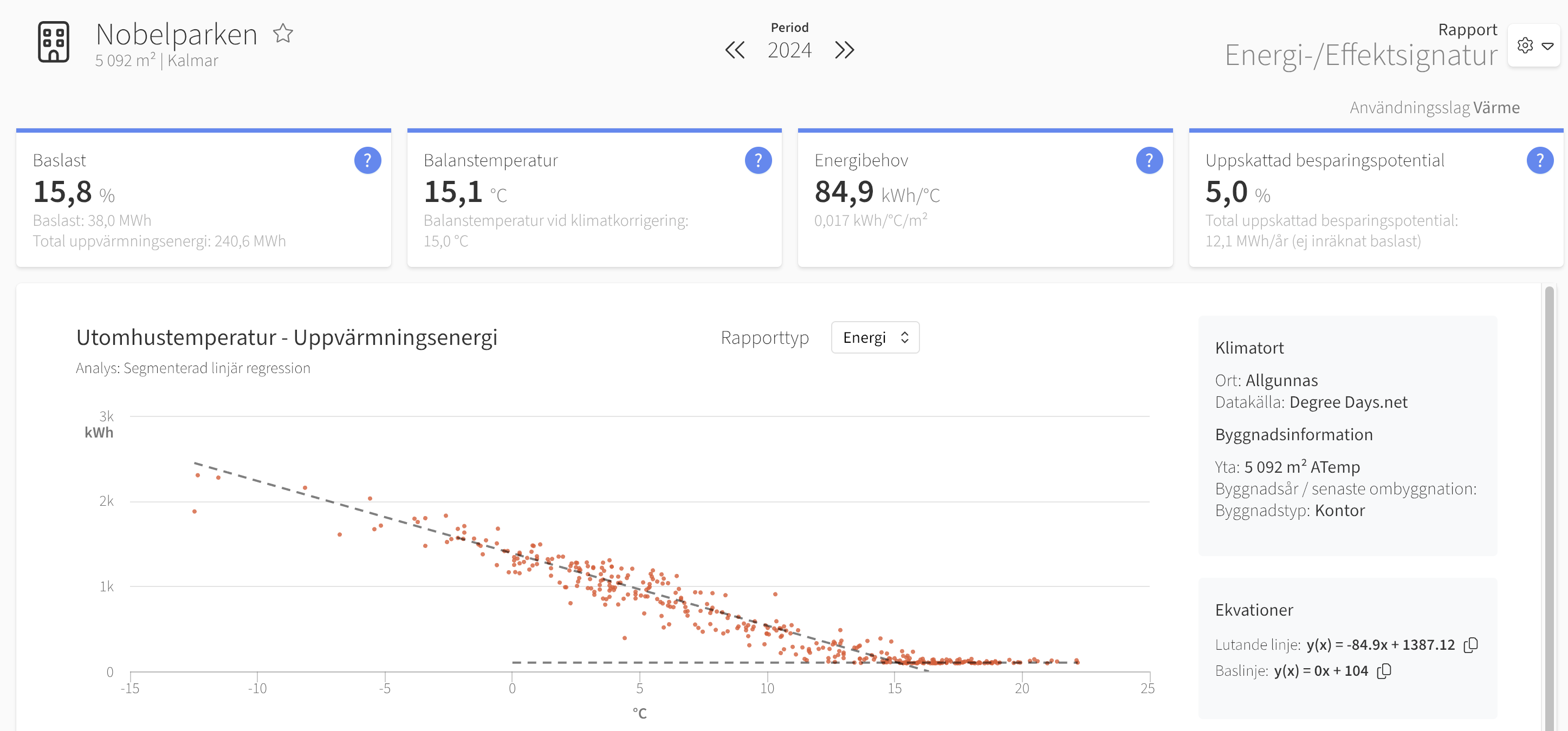Click the Energibehov summary card

985,198
